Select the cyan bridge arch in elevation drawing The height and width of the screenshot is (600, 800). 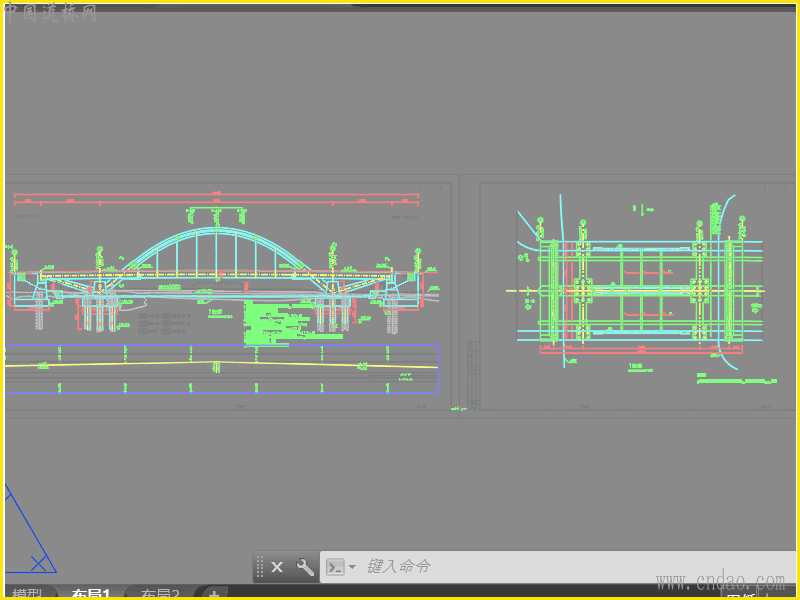(216, 251)
